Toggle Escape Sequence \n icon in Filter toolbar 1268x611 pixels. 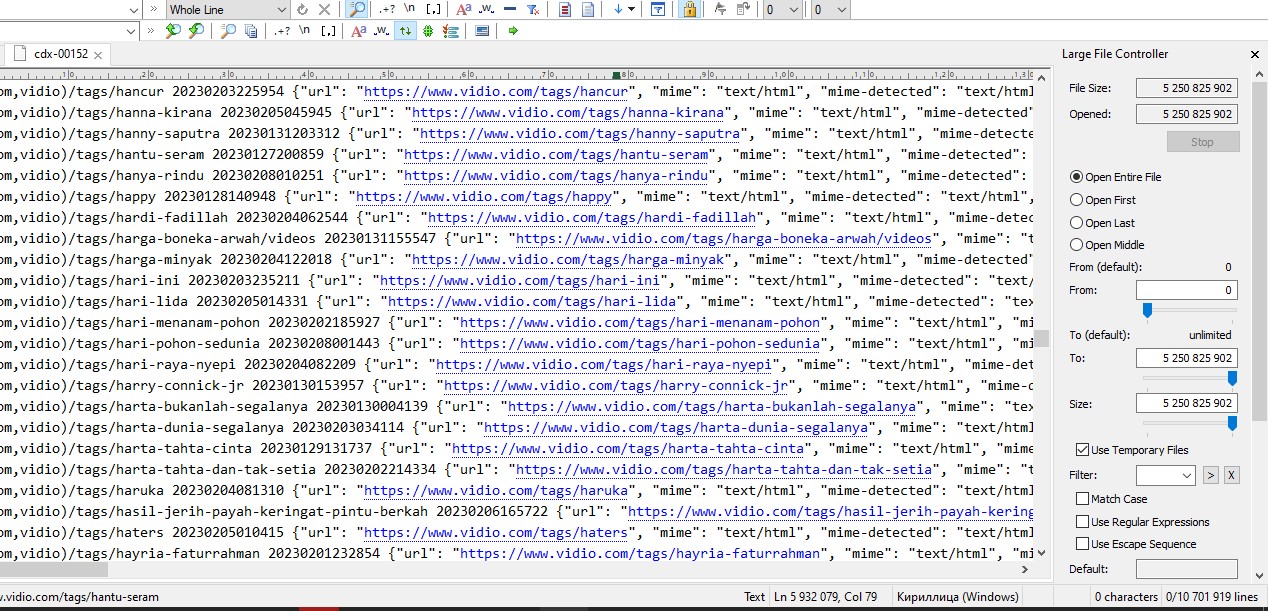click(x=410, y=9)
